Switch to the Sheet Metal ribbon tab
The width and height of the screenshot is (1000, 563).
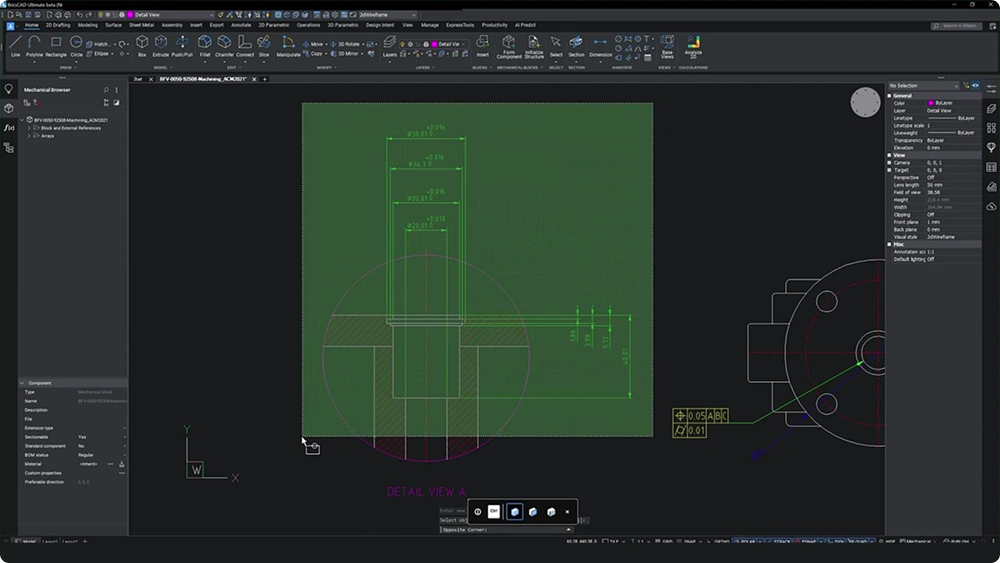tap(142, 25)
